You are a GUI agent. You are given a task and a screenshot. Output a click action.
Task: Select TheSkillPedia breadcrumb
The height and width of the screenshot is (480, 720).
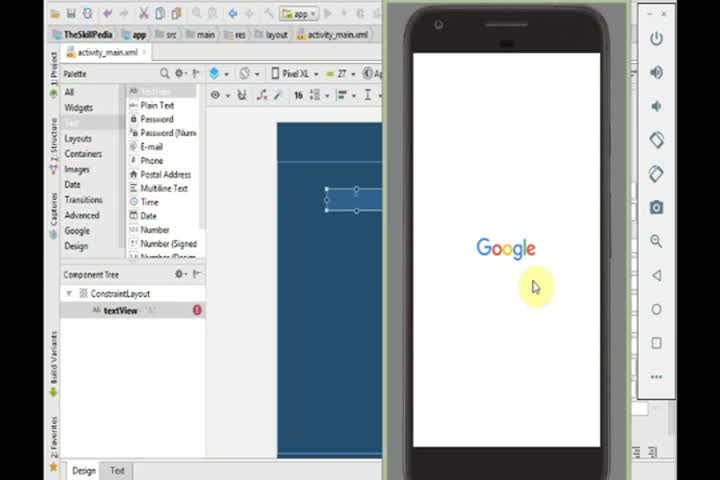point(83,34)
